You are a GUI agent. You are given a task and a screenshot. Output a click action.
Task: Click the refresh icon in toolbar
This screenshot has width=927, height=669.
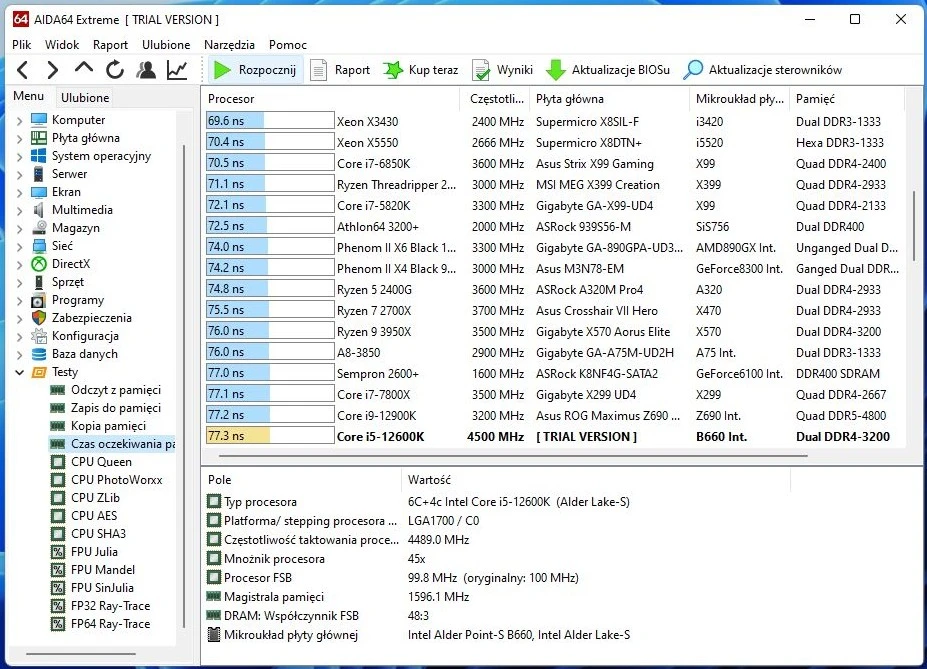(115, 70)
